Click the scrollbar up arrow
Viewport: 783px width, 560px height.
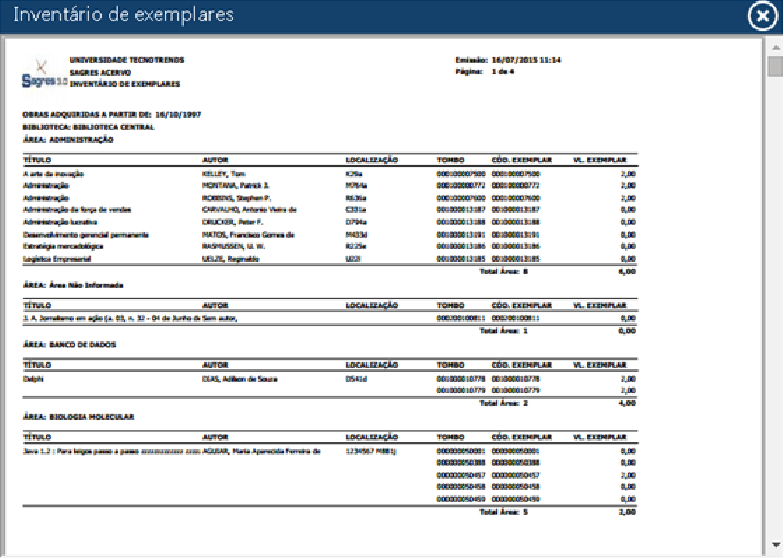(774, 46)
